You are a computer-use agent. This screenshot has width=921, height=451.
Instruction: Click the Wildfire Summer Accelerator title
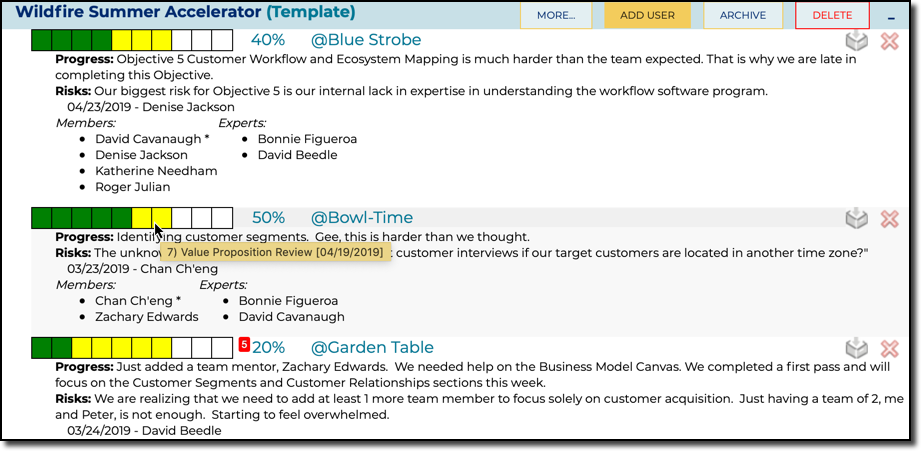(137, 13)
